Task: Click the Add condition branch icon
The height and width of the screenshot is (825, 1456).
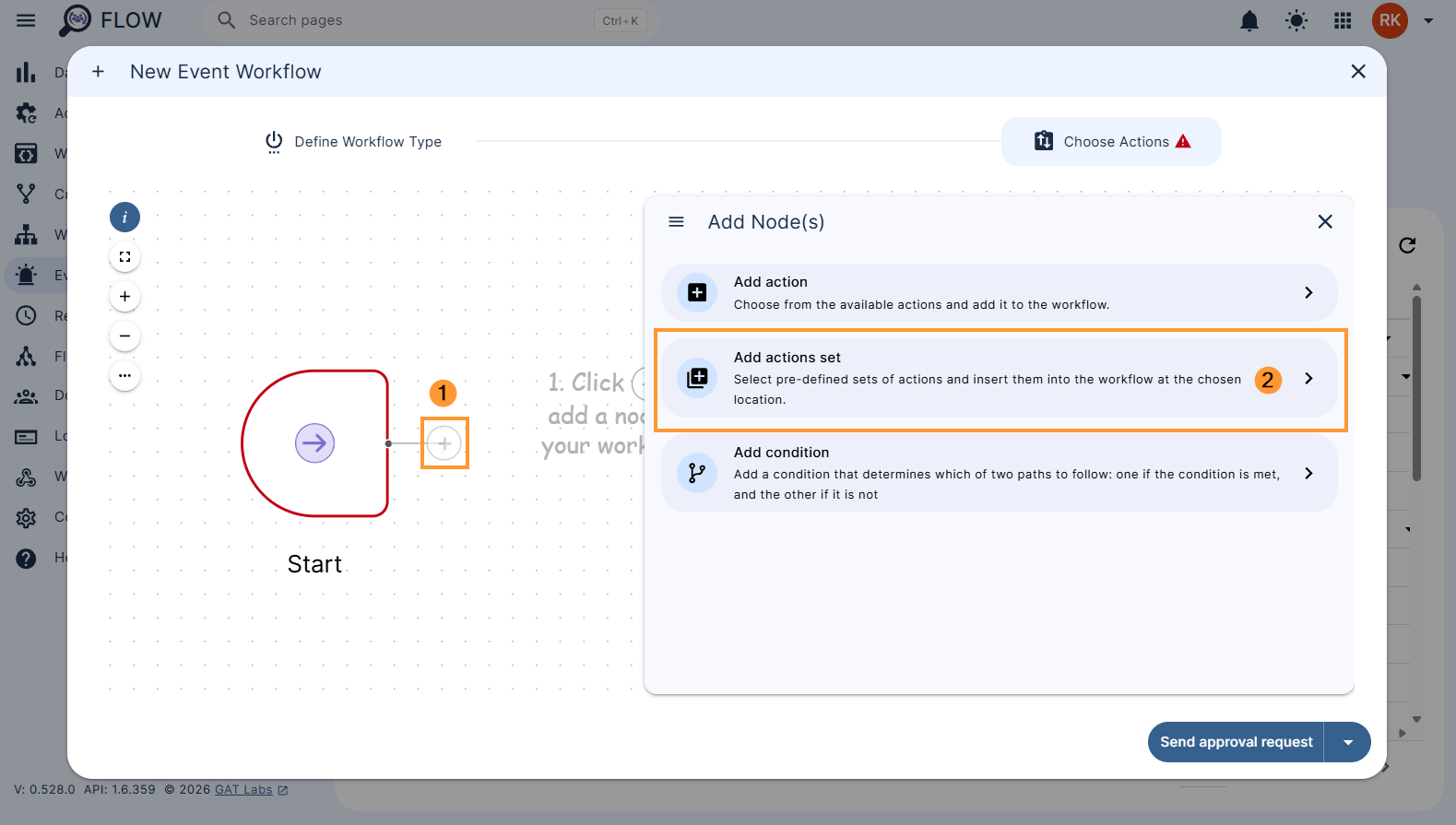Action: 697,473
